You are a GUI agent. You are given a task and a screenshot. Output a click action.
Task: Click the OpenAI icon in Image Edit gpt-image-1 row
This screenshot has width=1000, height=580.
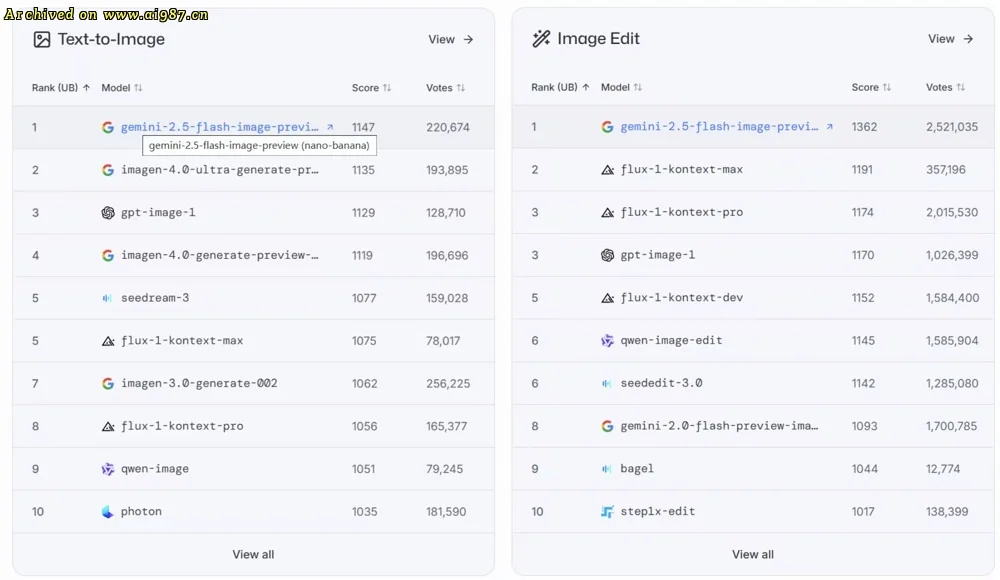click(x=608, y=255)
